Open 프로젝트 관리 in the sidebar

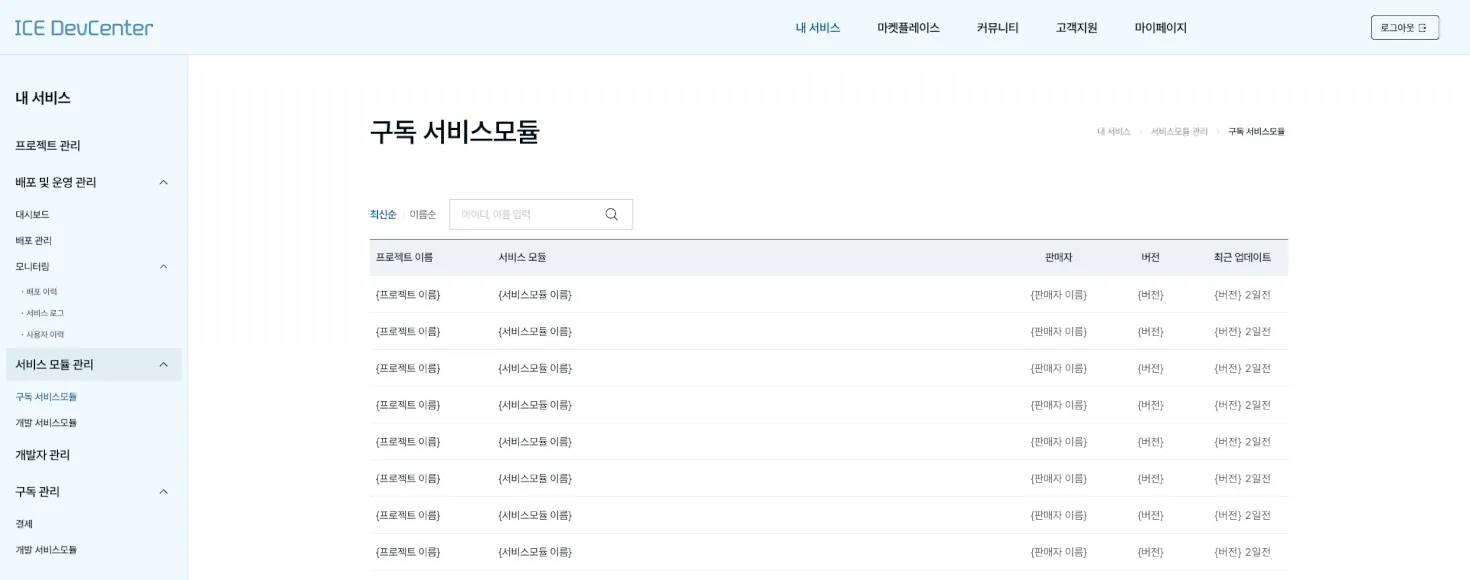click(x=47, y=145)
